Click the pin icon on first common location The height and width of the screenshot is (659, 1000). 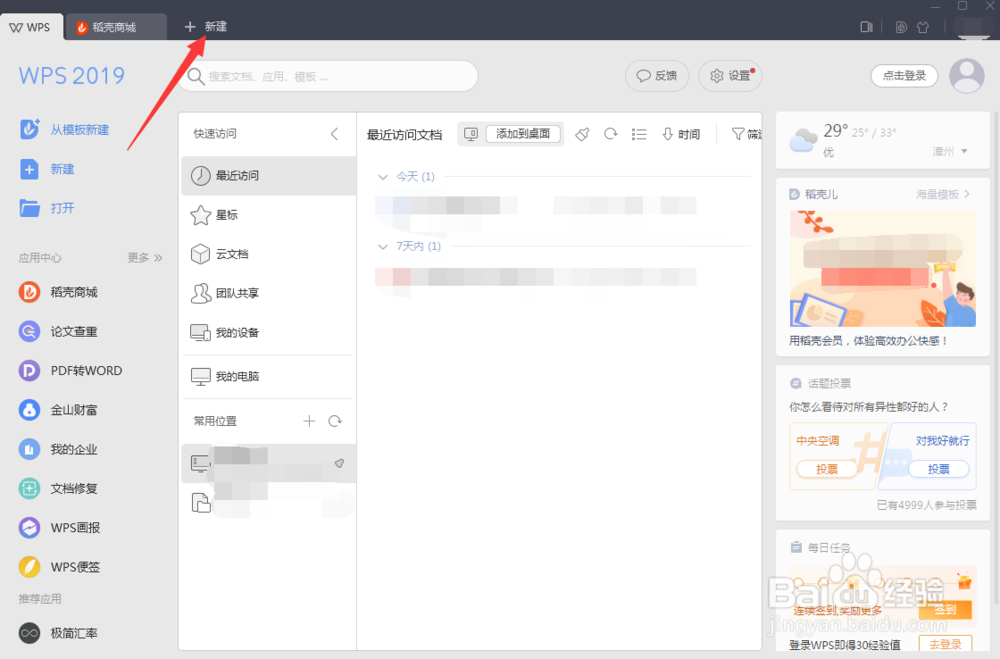click(x=339, y=463)
